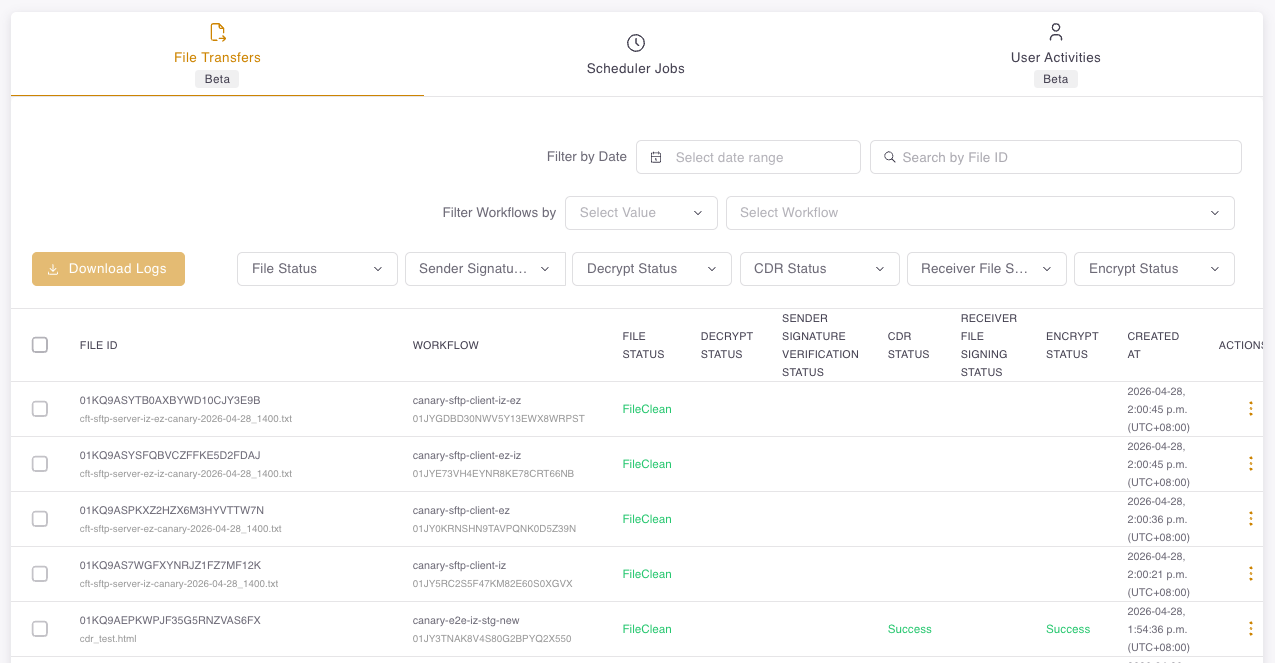Viewport: 1275px width, 663px height.
Task: Click the Scheduler Jobs clock icon
Action: [x=636, y=43]
